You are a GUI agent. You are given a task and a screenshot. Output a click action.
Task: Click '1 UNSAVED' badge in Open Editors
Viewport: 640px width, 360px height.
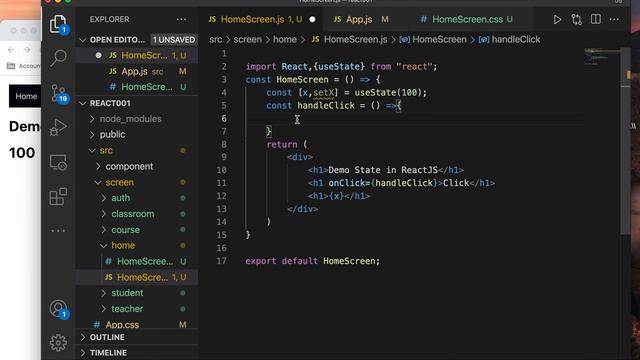pyautogui.click(x=174, y=40)
